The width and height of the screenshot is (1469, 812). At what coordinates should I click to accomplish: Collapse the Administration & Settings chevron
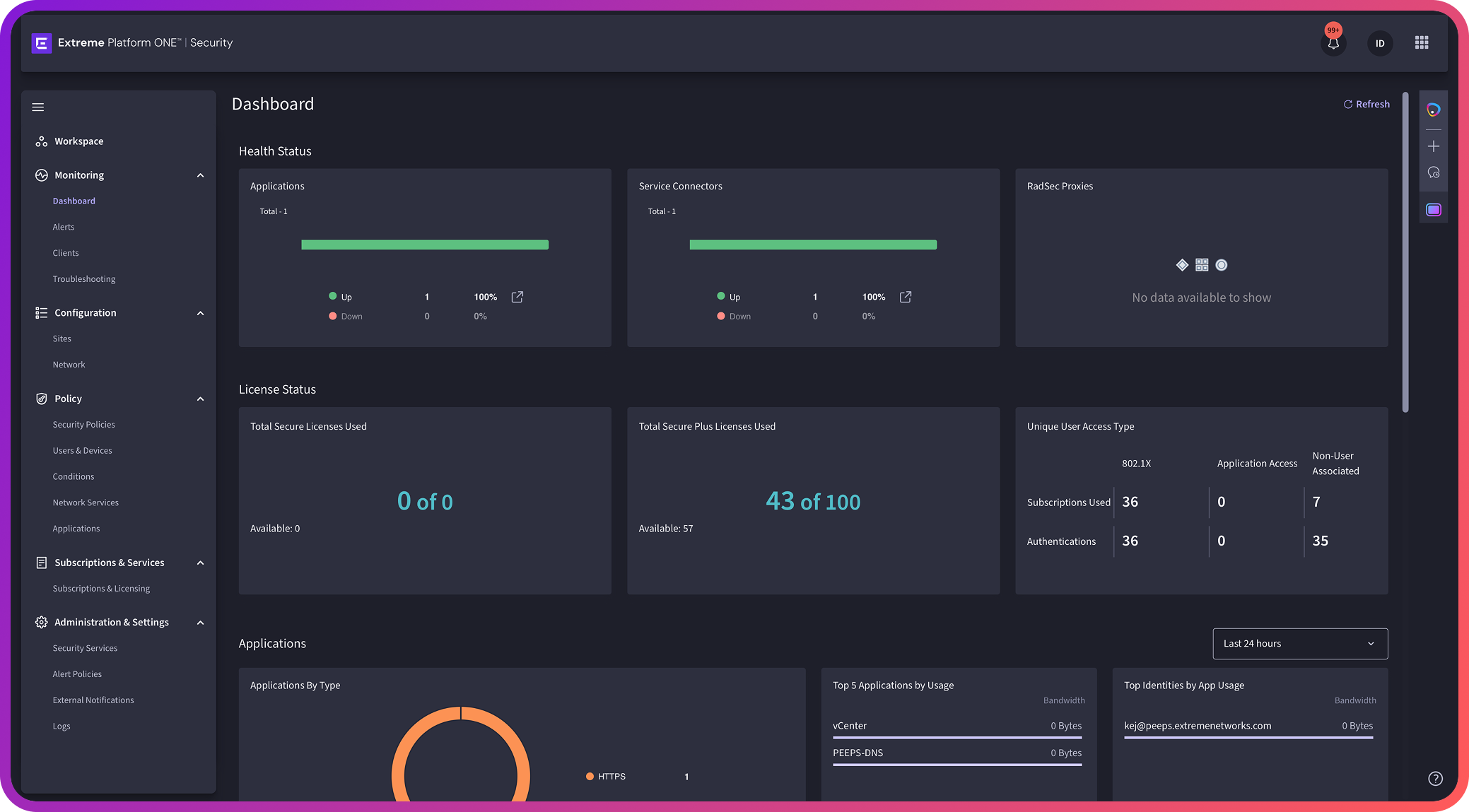coord(200,623)
